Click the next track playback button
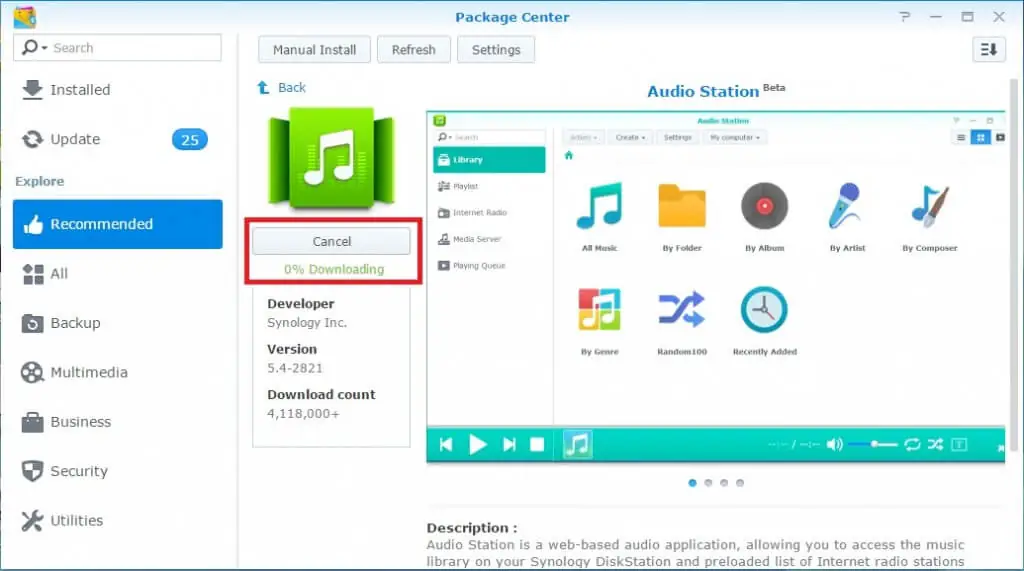 [509, 445]
